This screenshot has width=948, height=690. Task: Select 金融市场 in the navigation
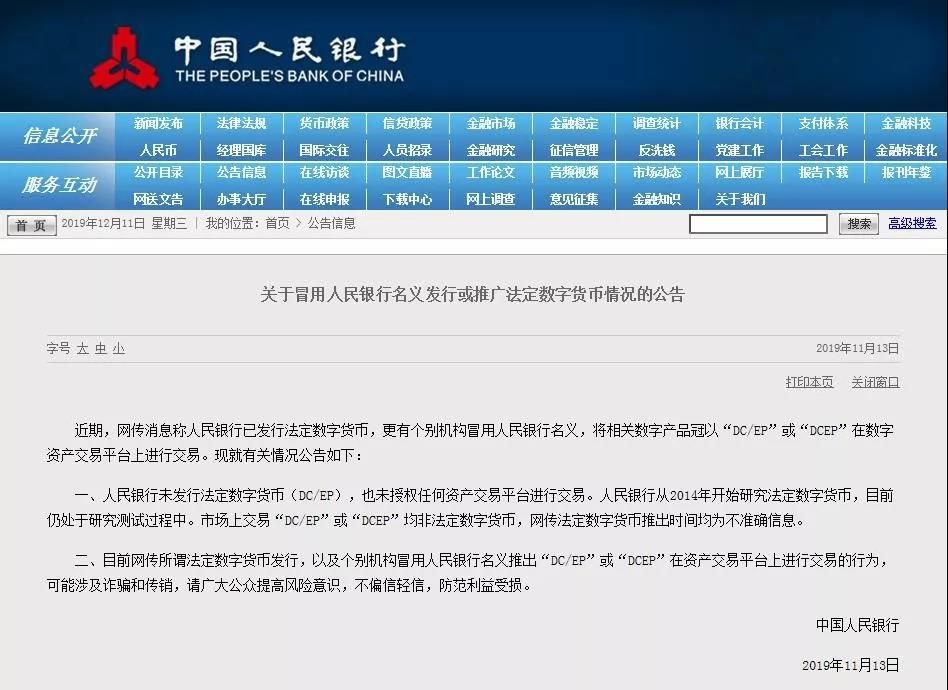pyautogui.click(x=491, y=123)
